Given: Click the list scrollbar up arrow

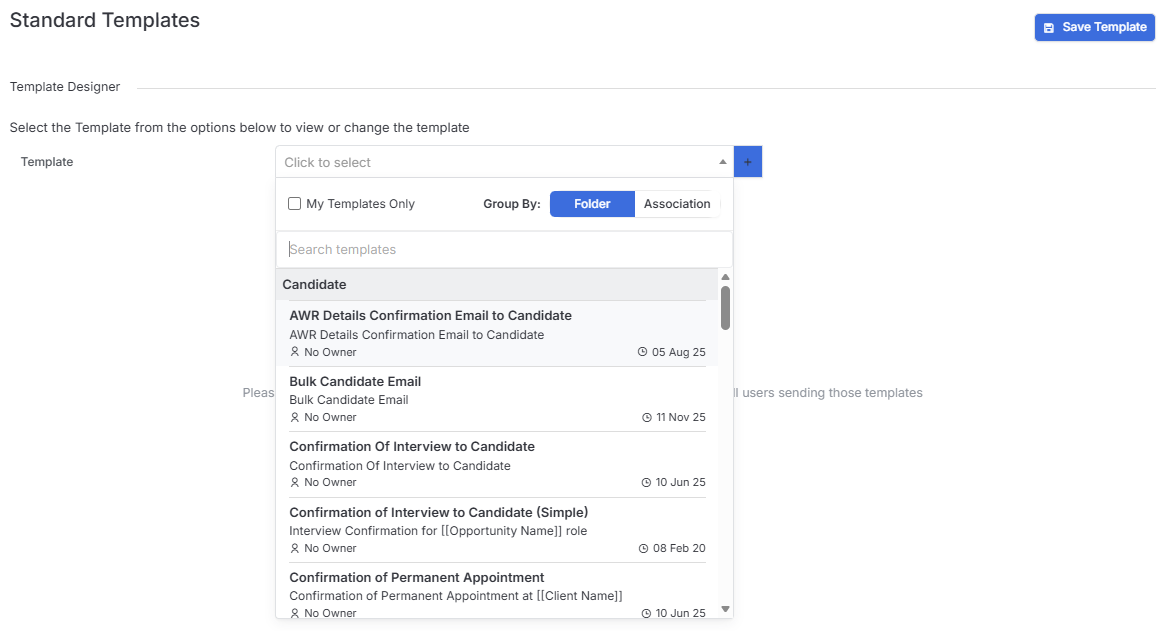Looking at the screenshot, I should click(x=725, y=277).
